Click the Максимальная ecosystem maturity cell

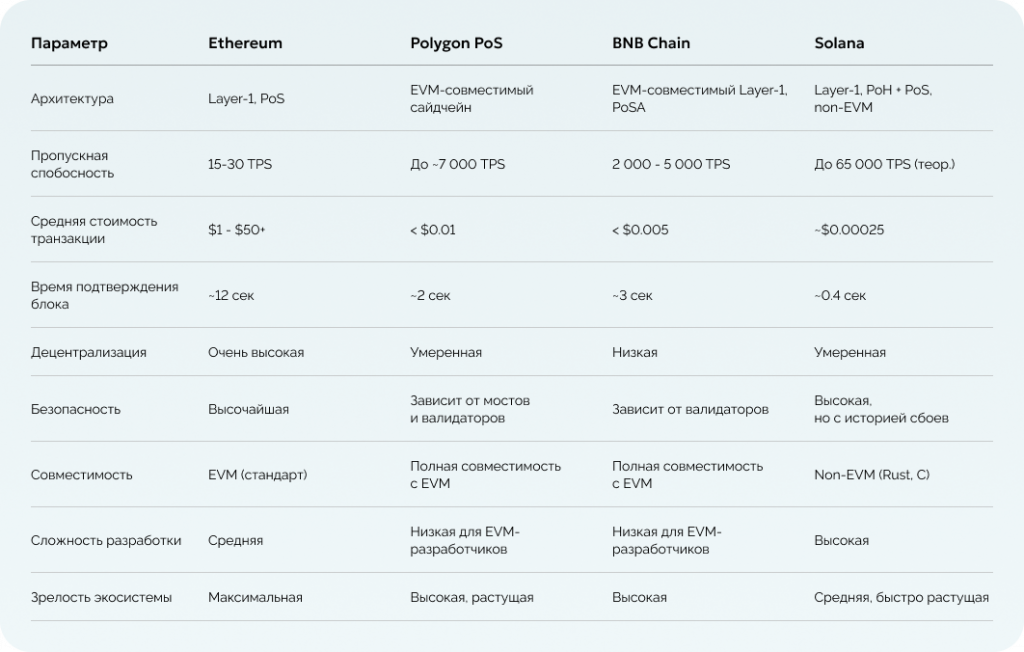255,597
